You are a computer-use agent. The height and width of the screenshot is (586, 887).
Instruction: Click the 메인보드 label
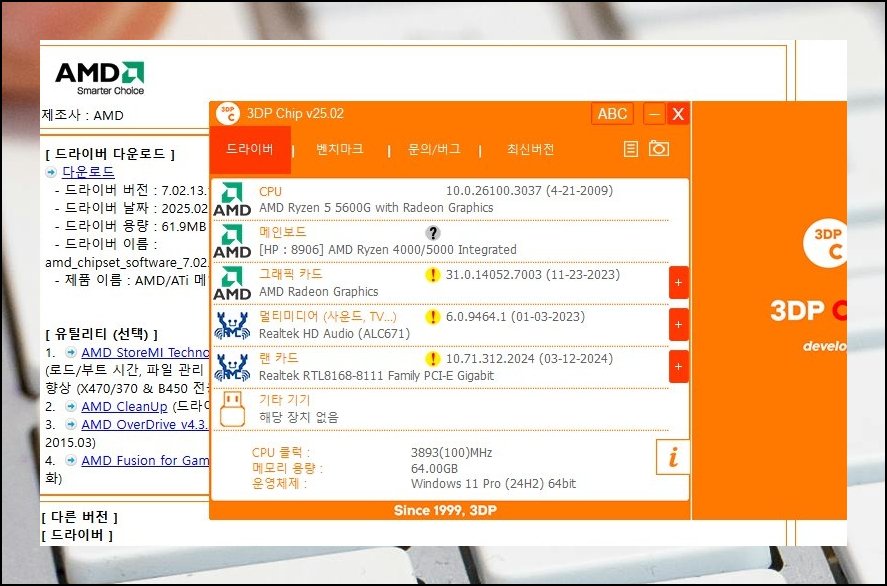[x=282, y=232]
